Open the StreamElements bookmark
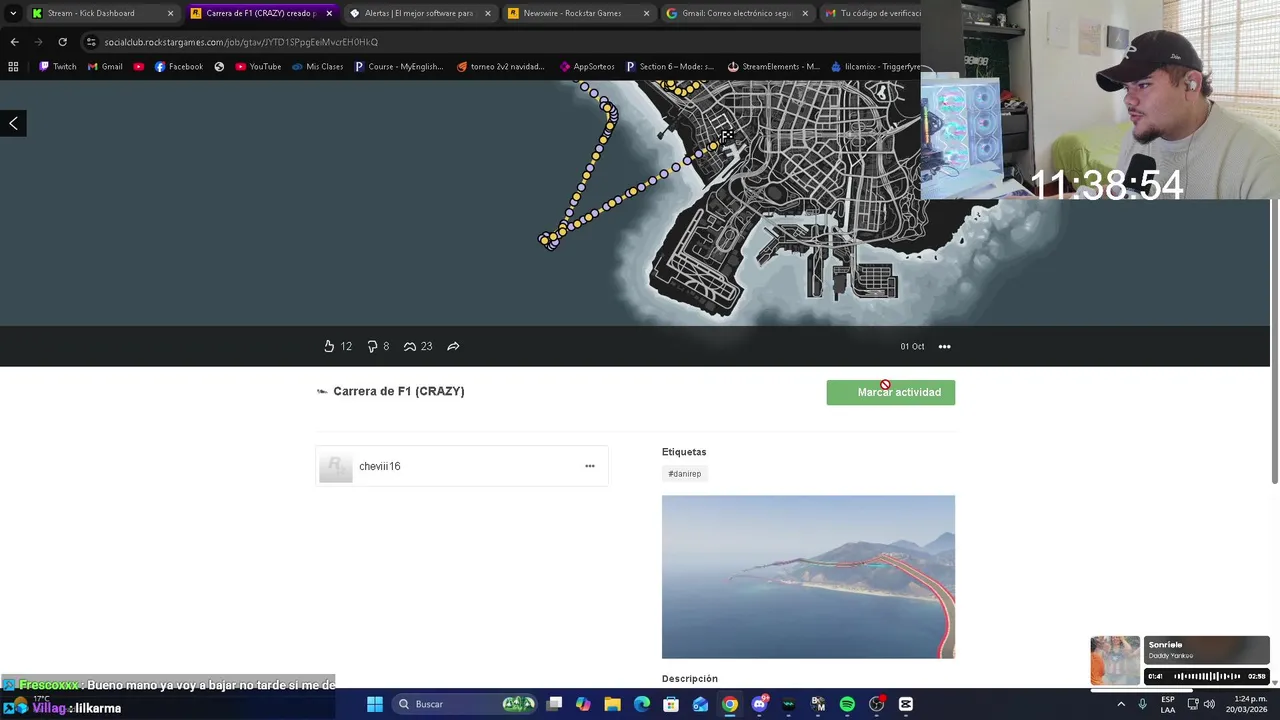Viewport: 1280px width, 720px height. point(773,67)
